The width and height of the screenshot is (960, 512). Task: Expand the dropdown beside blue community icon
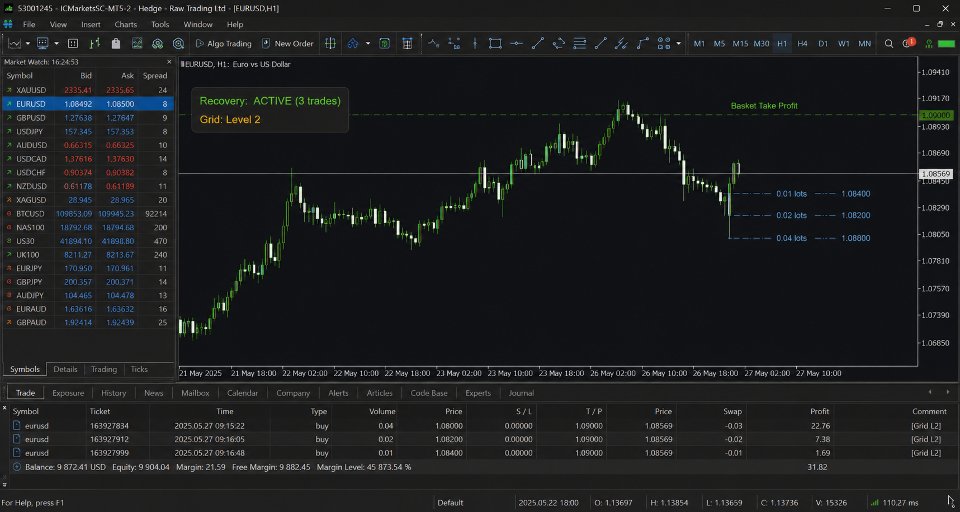pyautogui.click(x=368, y=43)
